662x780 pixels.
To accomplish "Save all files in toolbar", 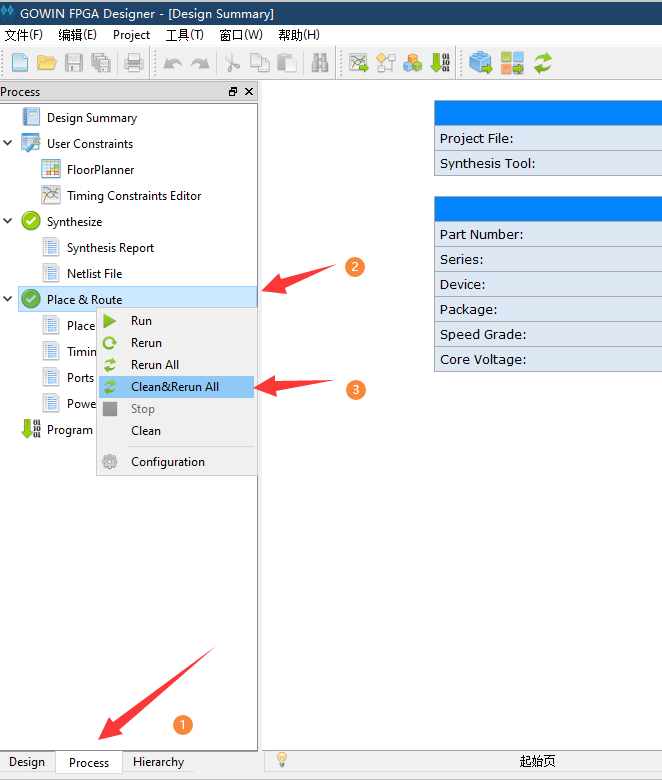I will 101,63.
